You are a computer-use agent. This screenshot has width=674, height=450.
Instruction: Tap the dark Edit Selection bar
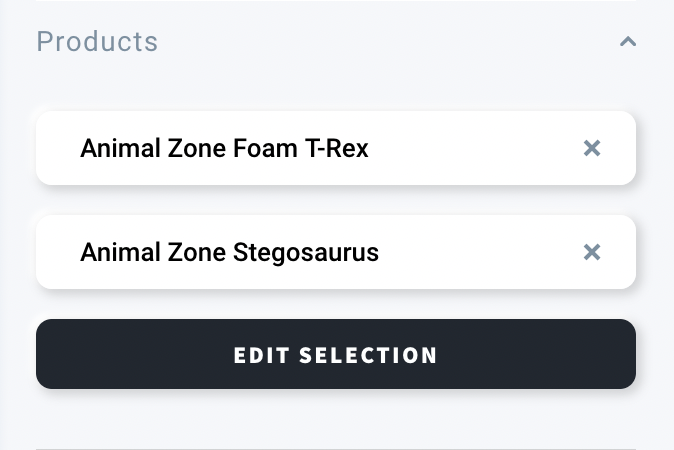[336, 354]
